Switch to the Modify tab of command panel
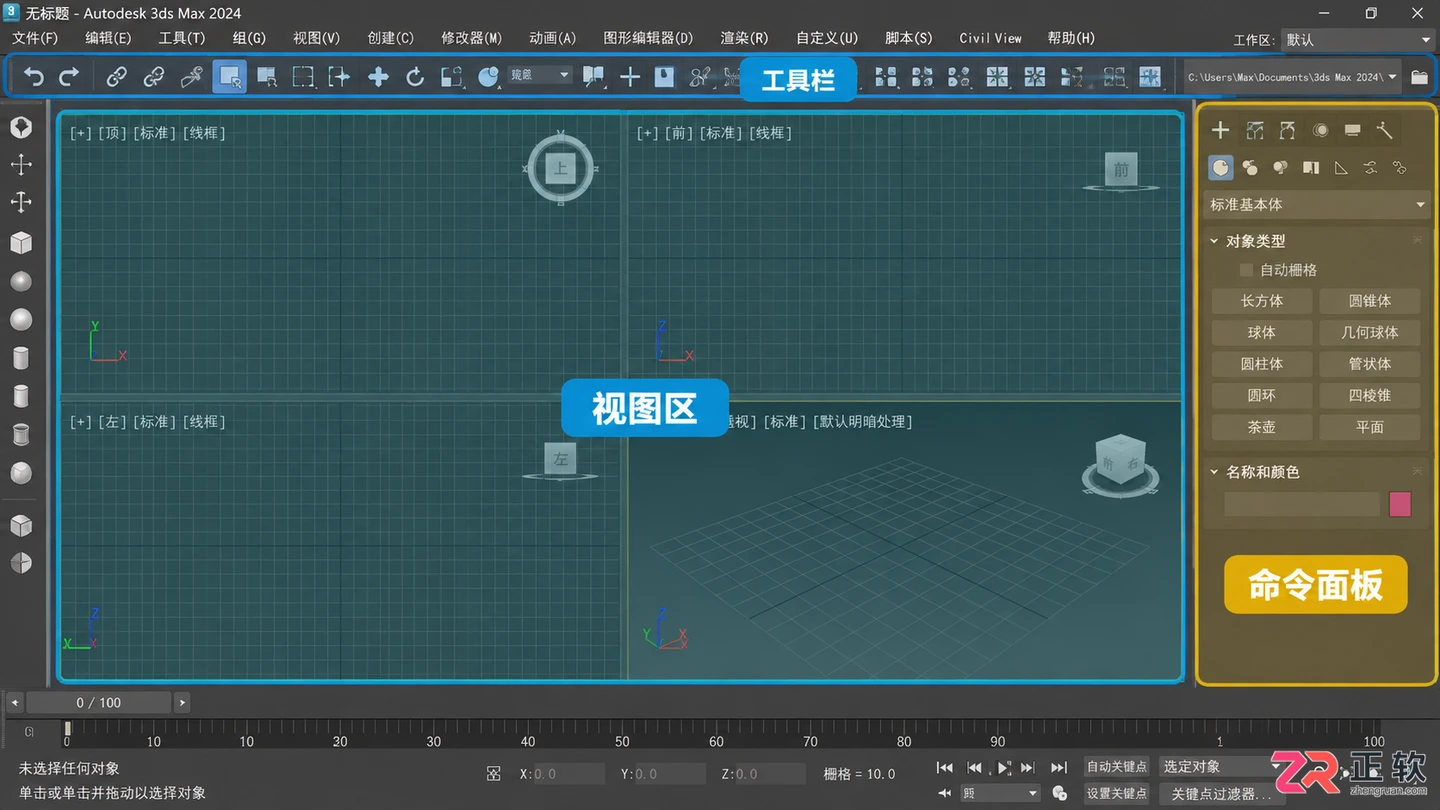 1254,130
